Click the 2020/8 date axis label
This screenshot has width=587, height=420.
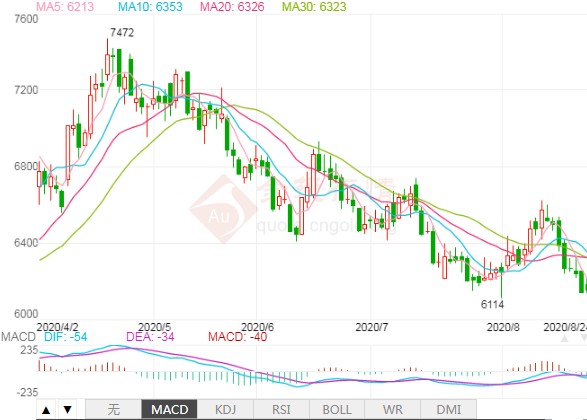503,327
